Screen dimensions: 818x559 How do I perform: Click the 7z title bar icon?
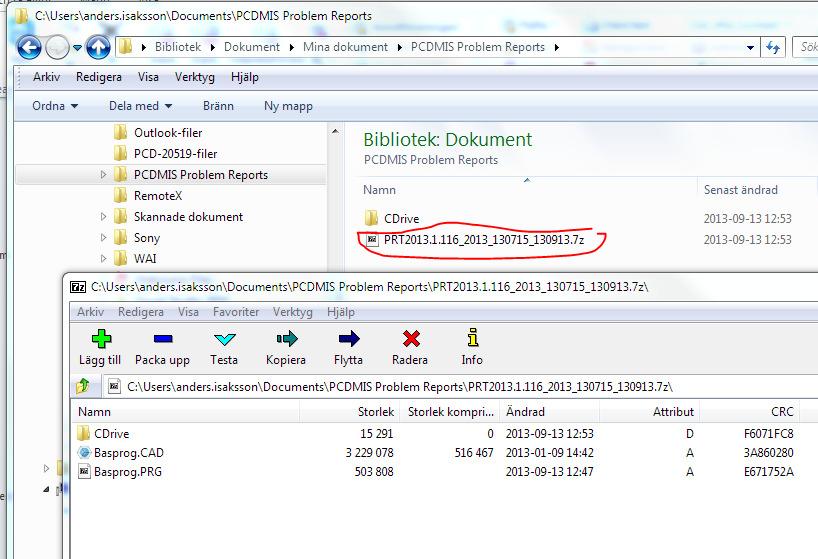(78, 287)
